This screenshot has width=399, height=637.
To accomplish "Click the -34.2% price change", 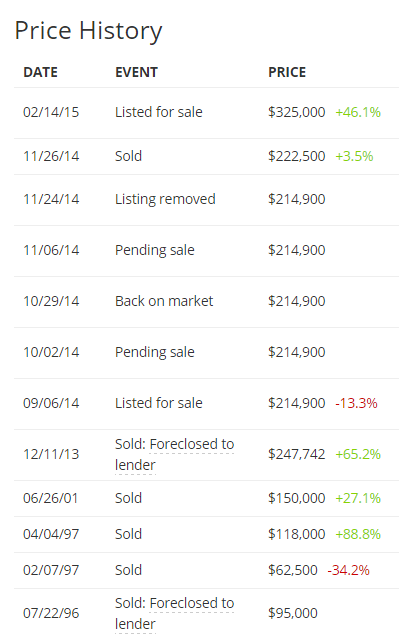I will pyautogui.click(x=349, y=570).
